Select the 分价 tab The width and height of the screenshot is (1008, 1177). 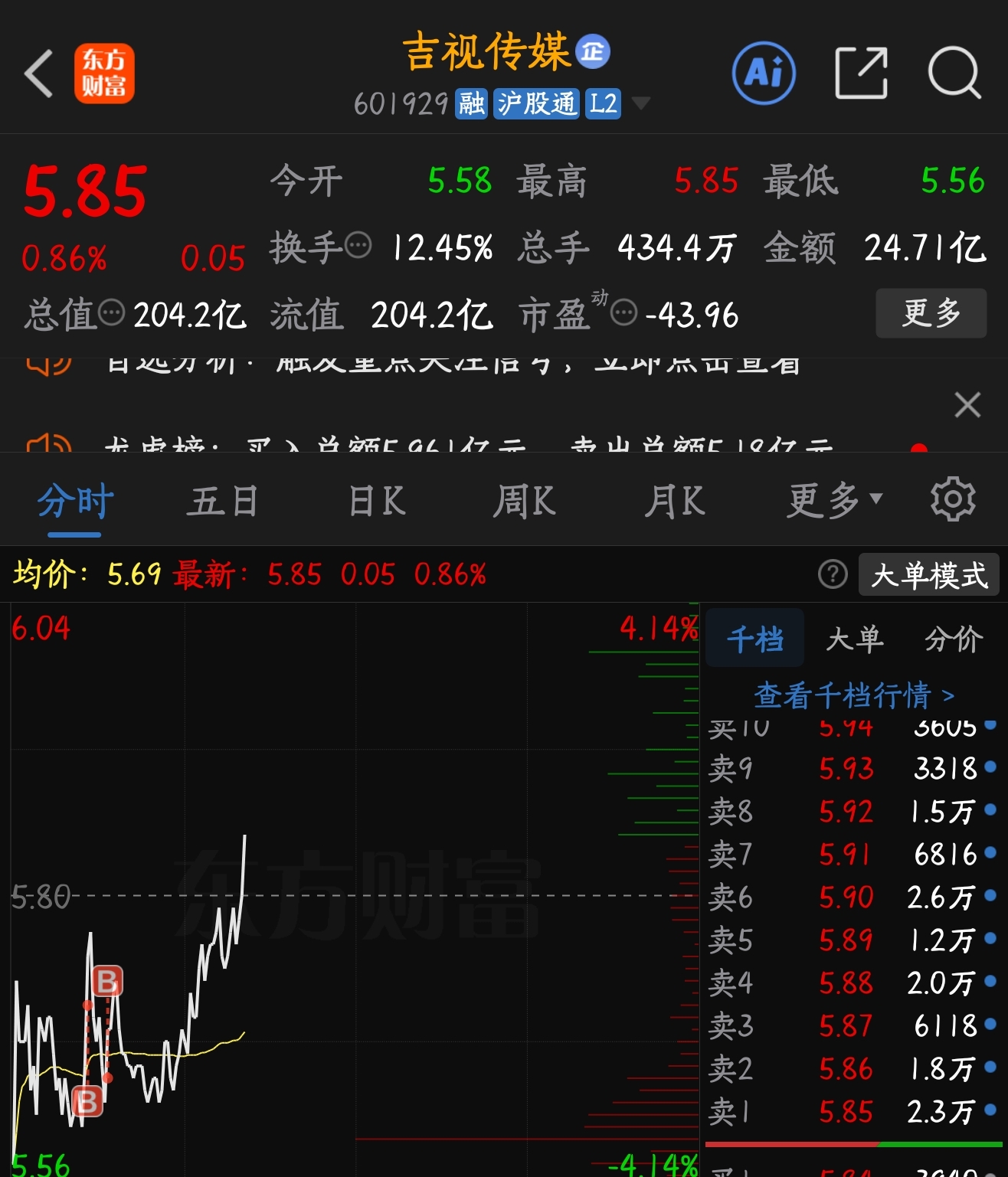954,639
